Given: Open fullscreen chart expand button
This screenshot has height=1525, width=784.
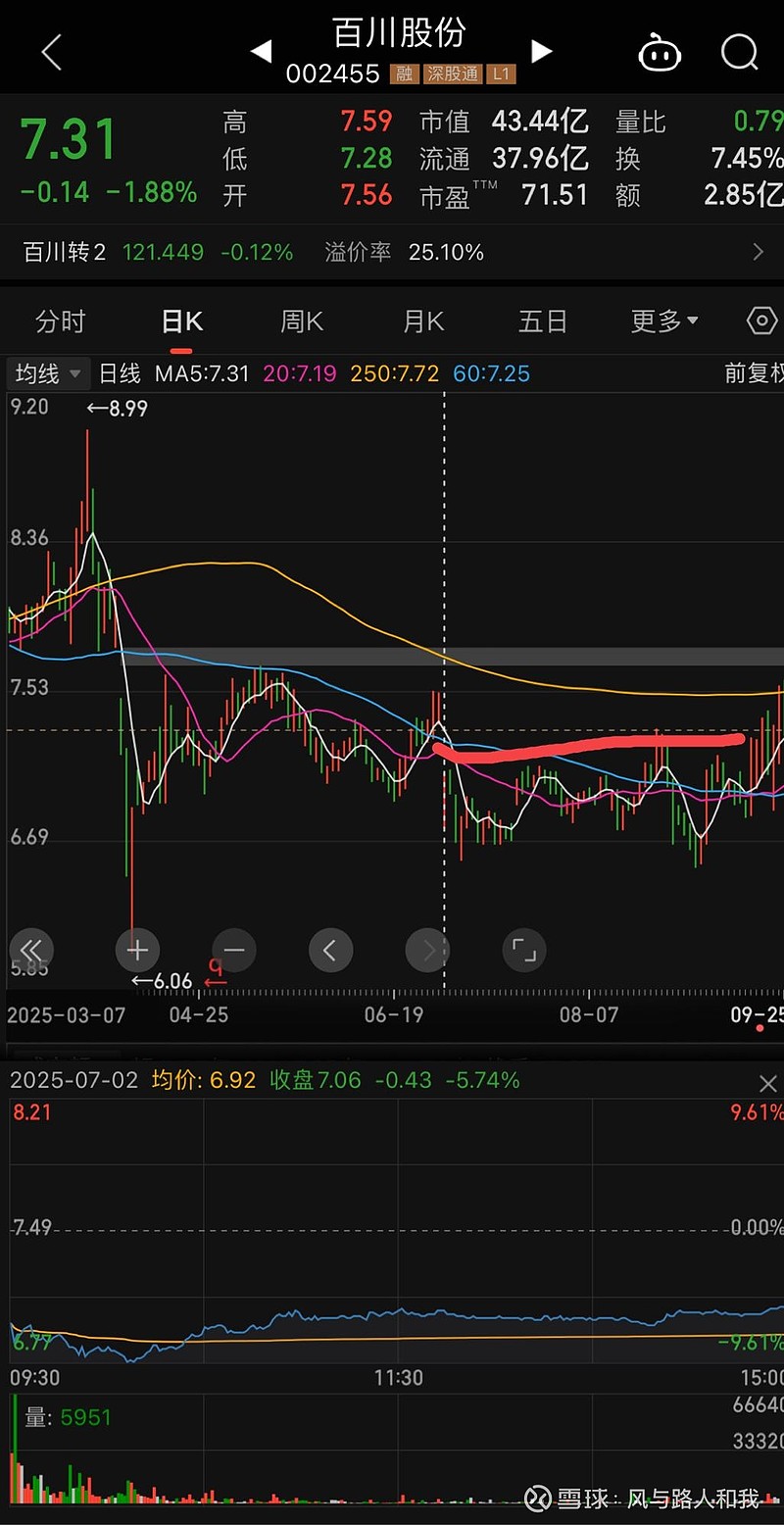Looking at the screenshot, I should point(524,949).
